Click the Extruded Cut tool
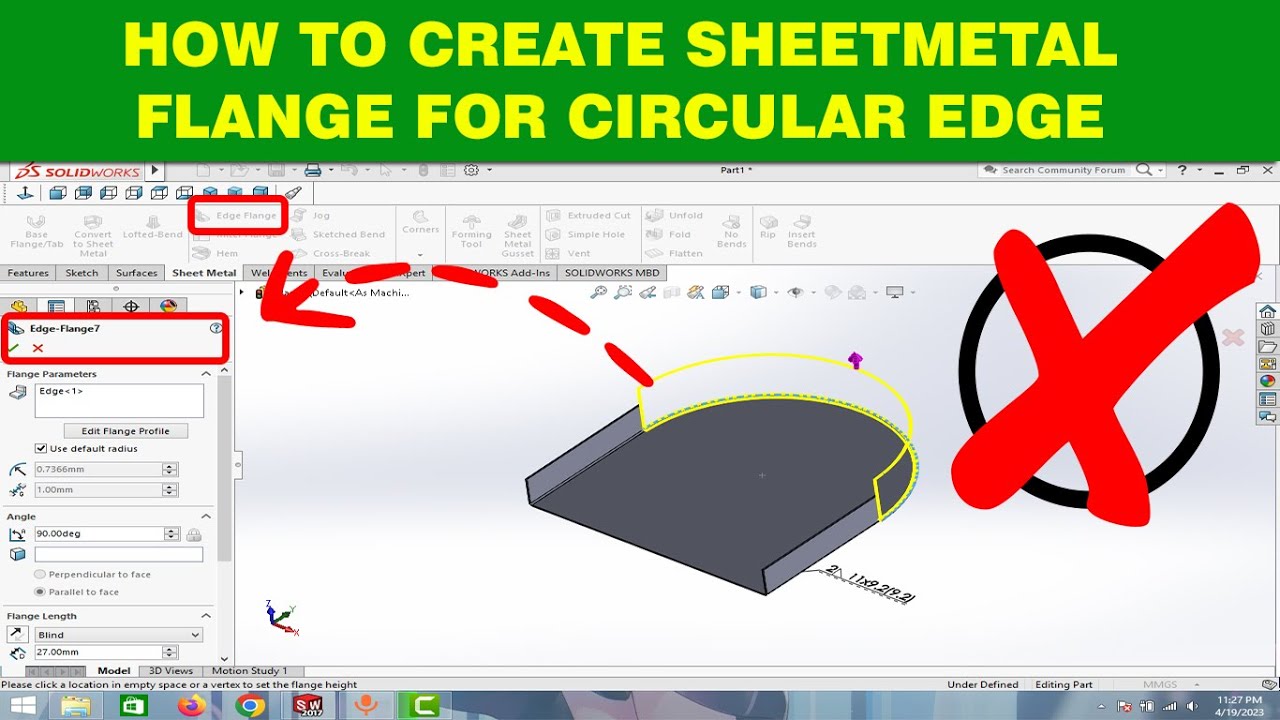 pos(589,215)
